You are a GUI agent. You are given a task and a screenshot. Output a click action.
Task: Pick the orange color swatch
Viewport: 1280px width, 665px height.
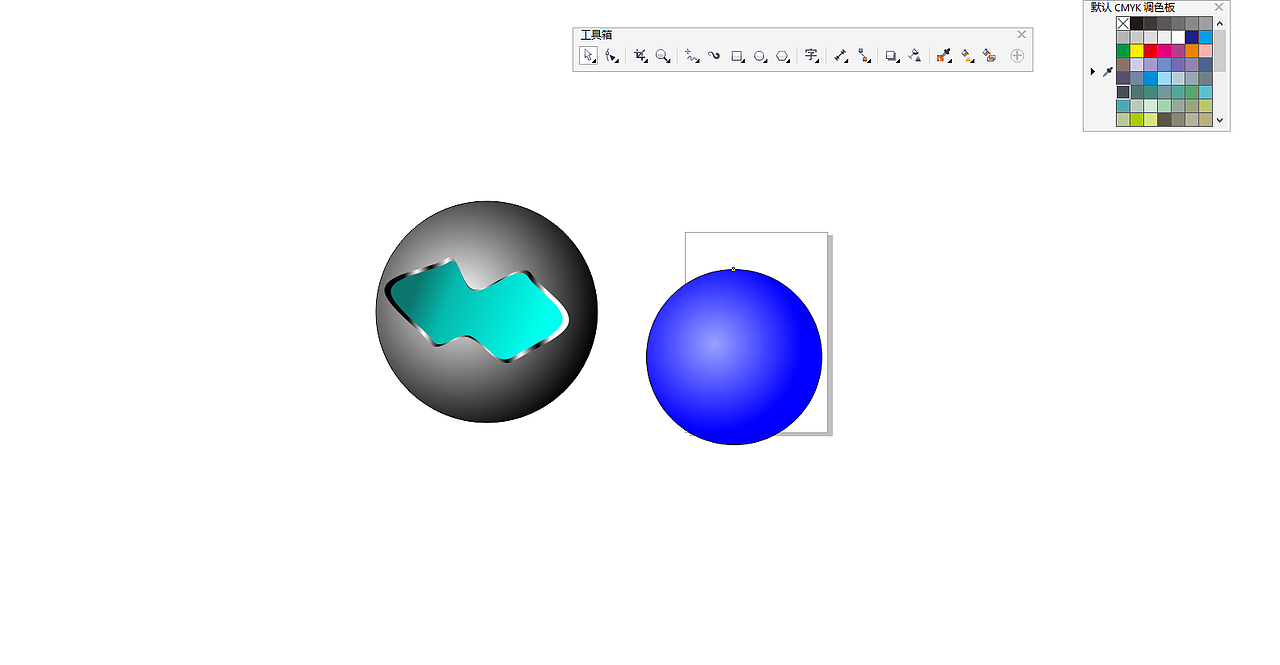[1192, 51]
